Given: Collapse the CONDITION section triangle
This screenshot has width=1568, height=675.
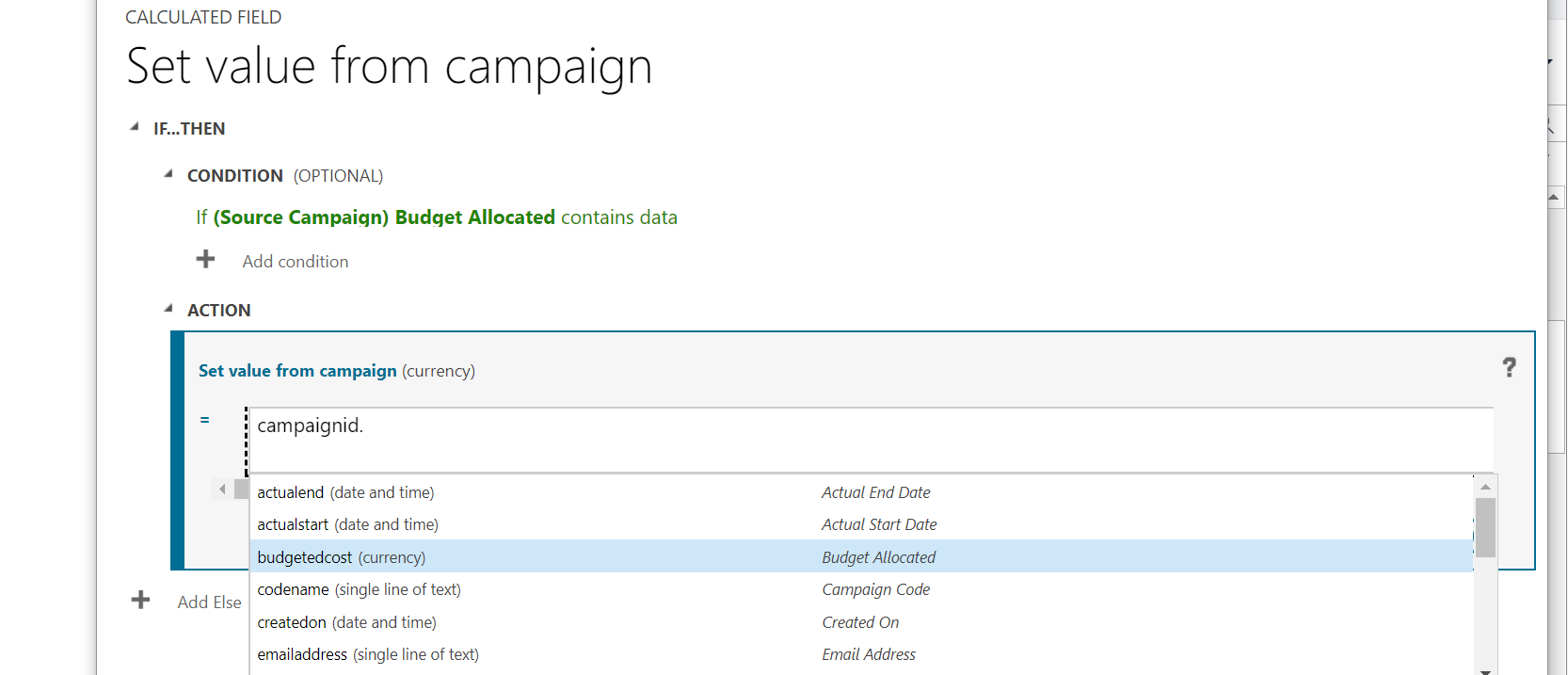Looking at the screenshot, I should coord(168,174).
